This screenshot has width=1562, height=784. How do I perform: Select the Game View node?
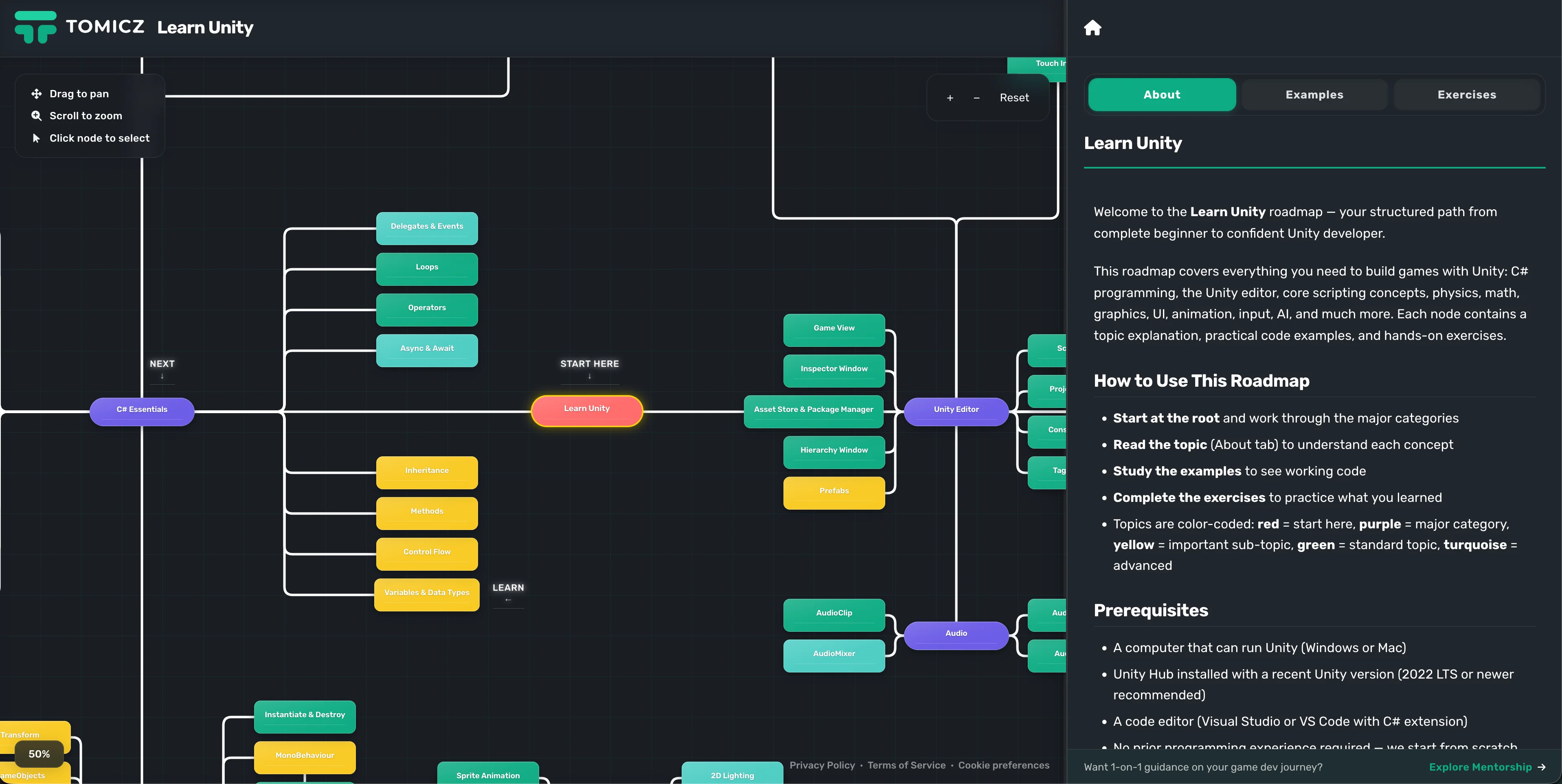834,330
